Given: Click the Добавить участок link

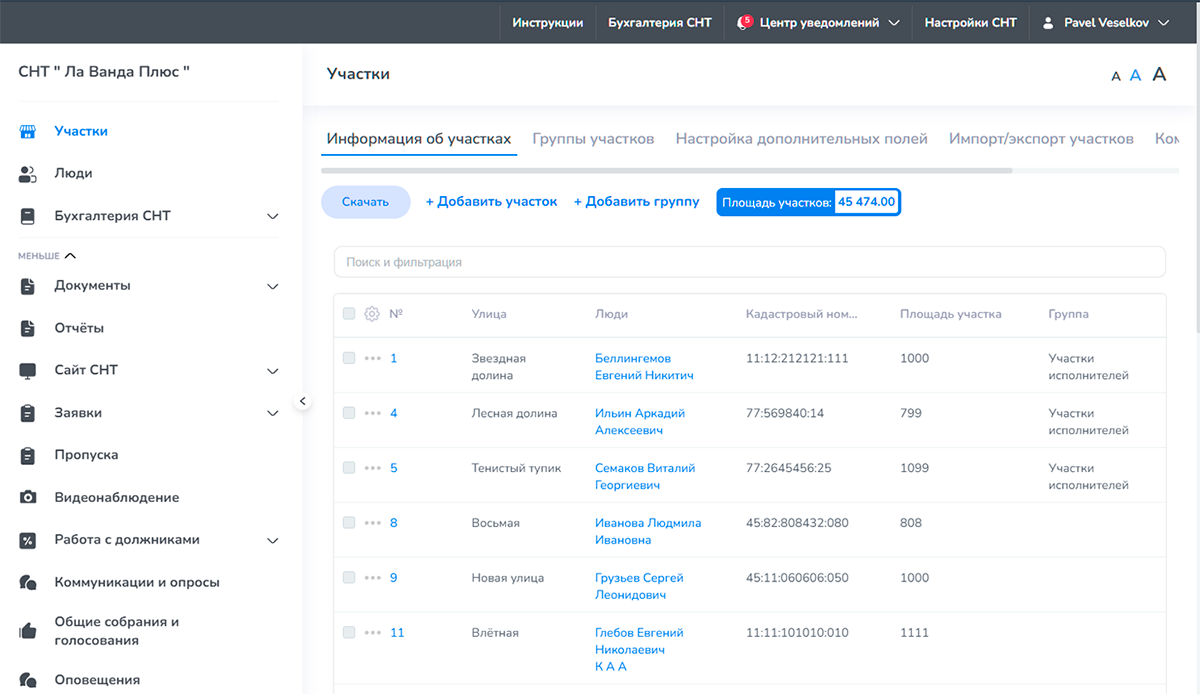Looking at the screenshot, I should tap(492, 202).
